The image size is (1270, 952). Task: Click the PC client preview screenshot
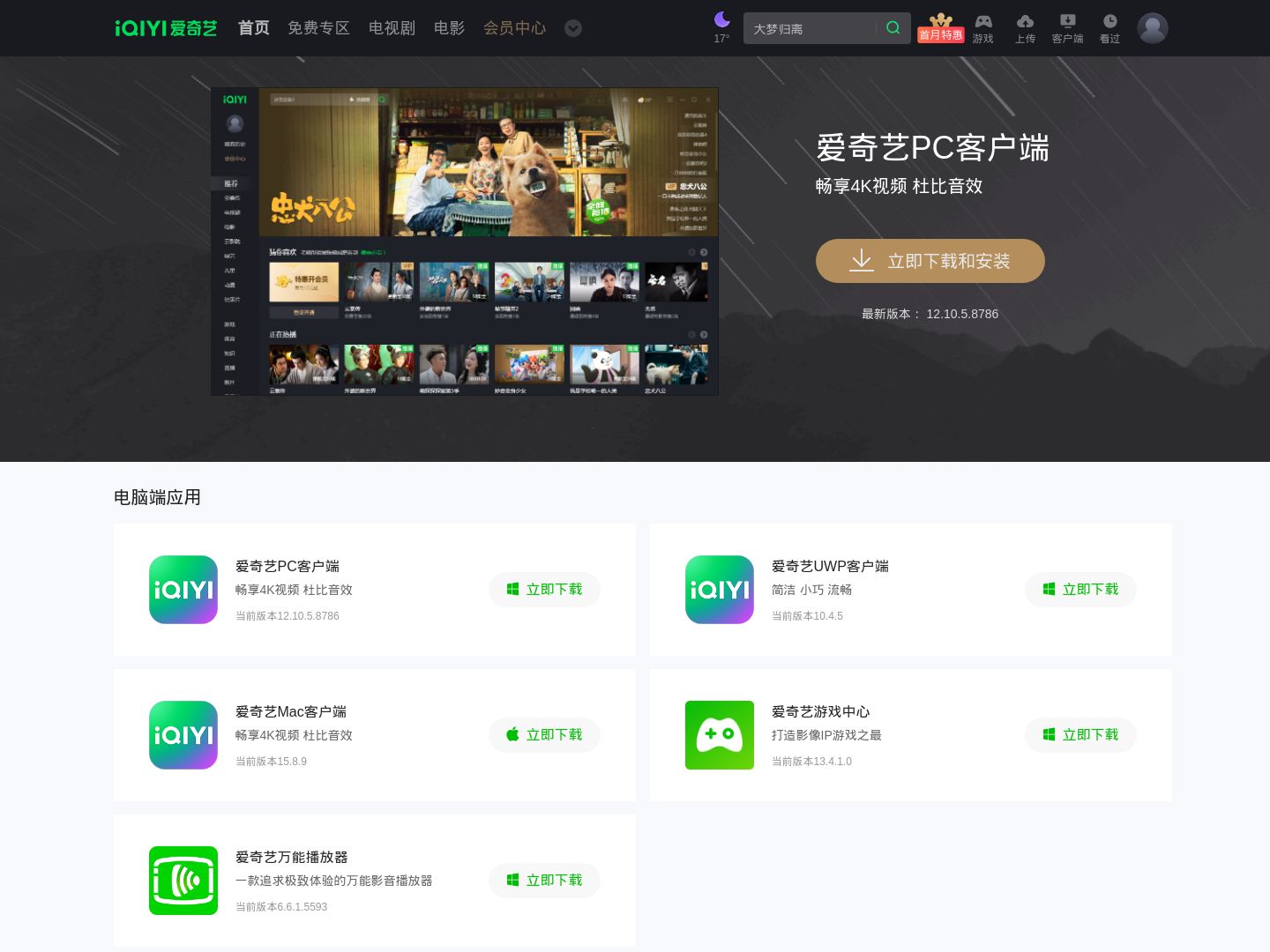point(465,242)
